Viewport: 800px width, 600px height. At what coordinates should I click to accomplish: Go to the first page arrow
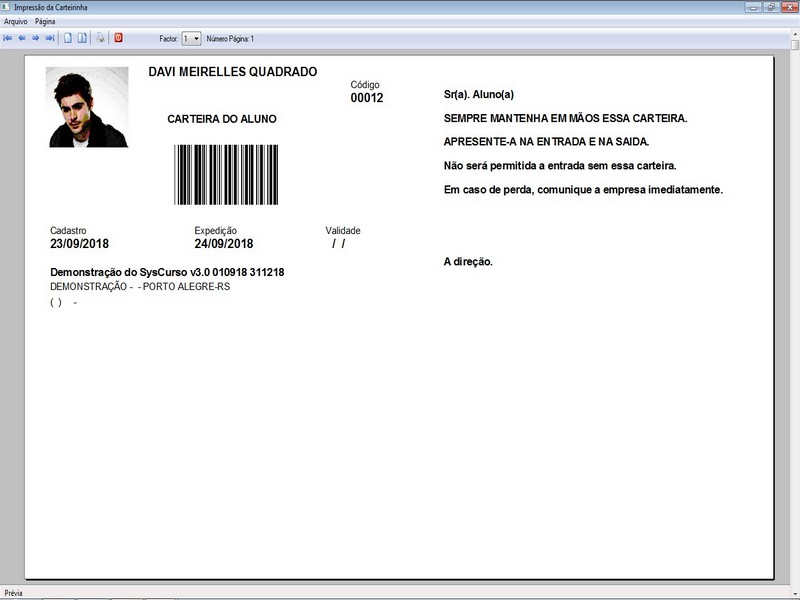coord(8,38)
